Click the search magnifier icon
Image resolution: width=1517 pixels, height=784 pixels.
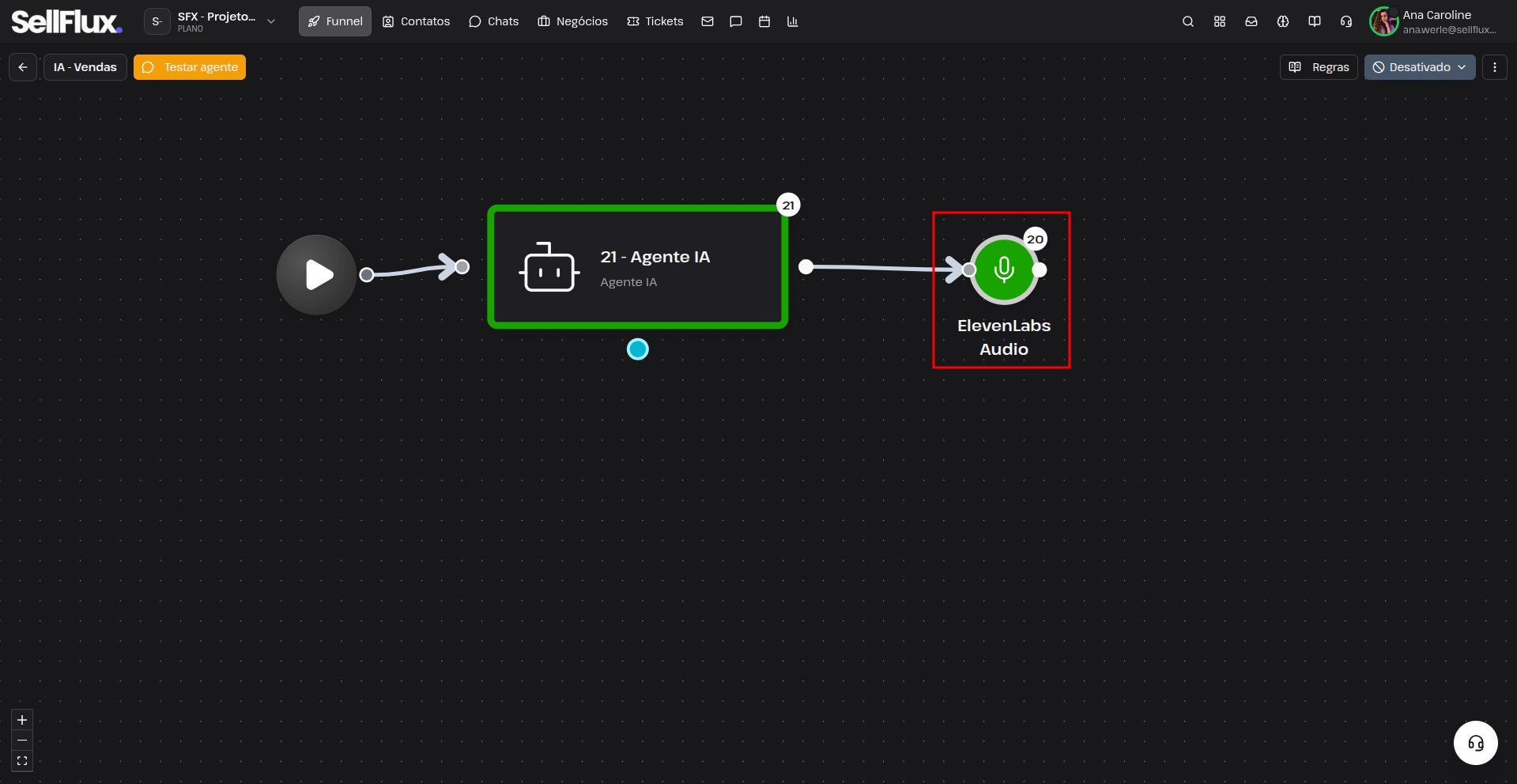point(1188,21)
